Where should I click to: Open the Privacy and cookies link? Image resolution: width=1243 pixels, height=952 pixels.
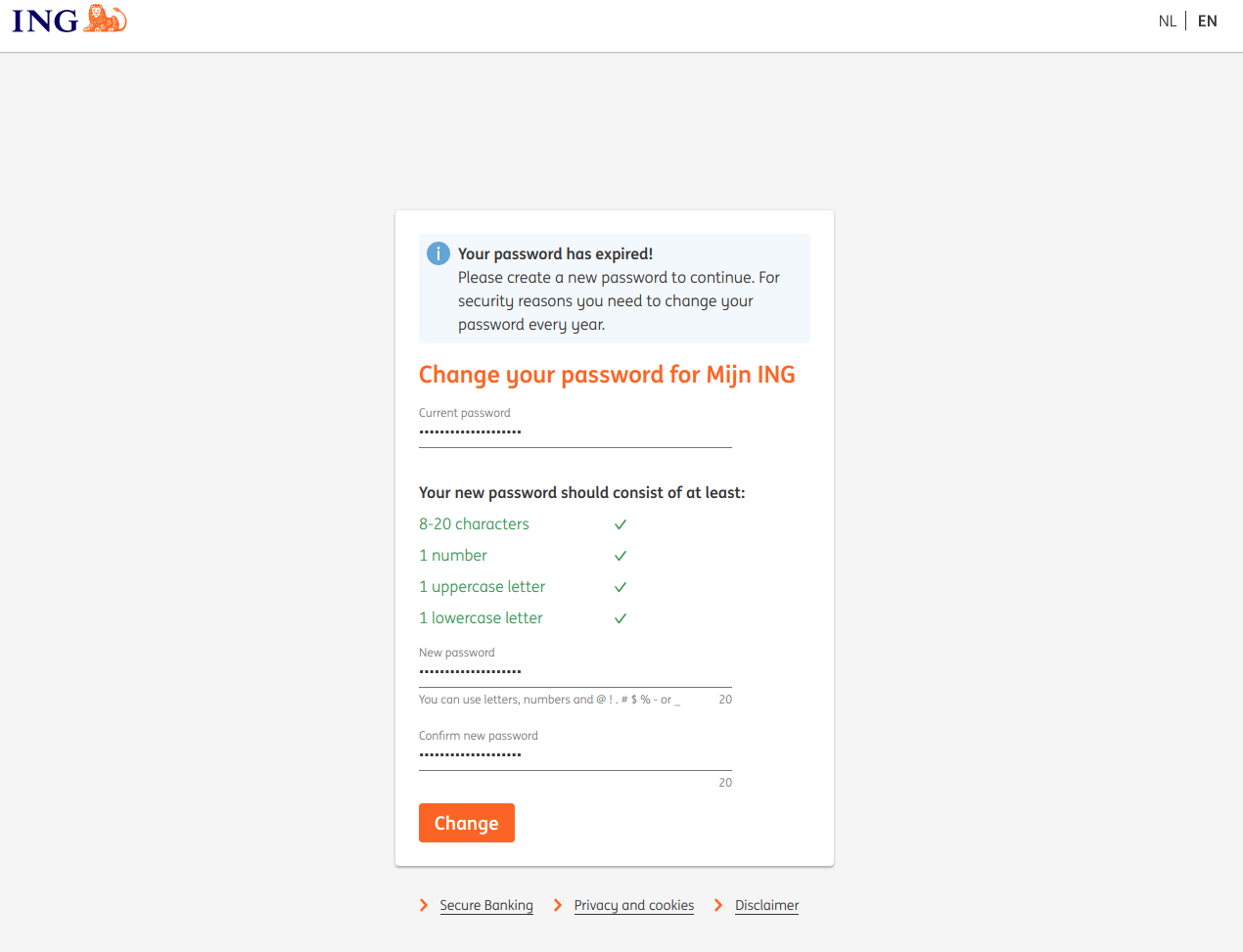pos(634,905)
